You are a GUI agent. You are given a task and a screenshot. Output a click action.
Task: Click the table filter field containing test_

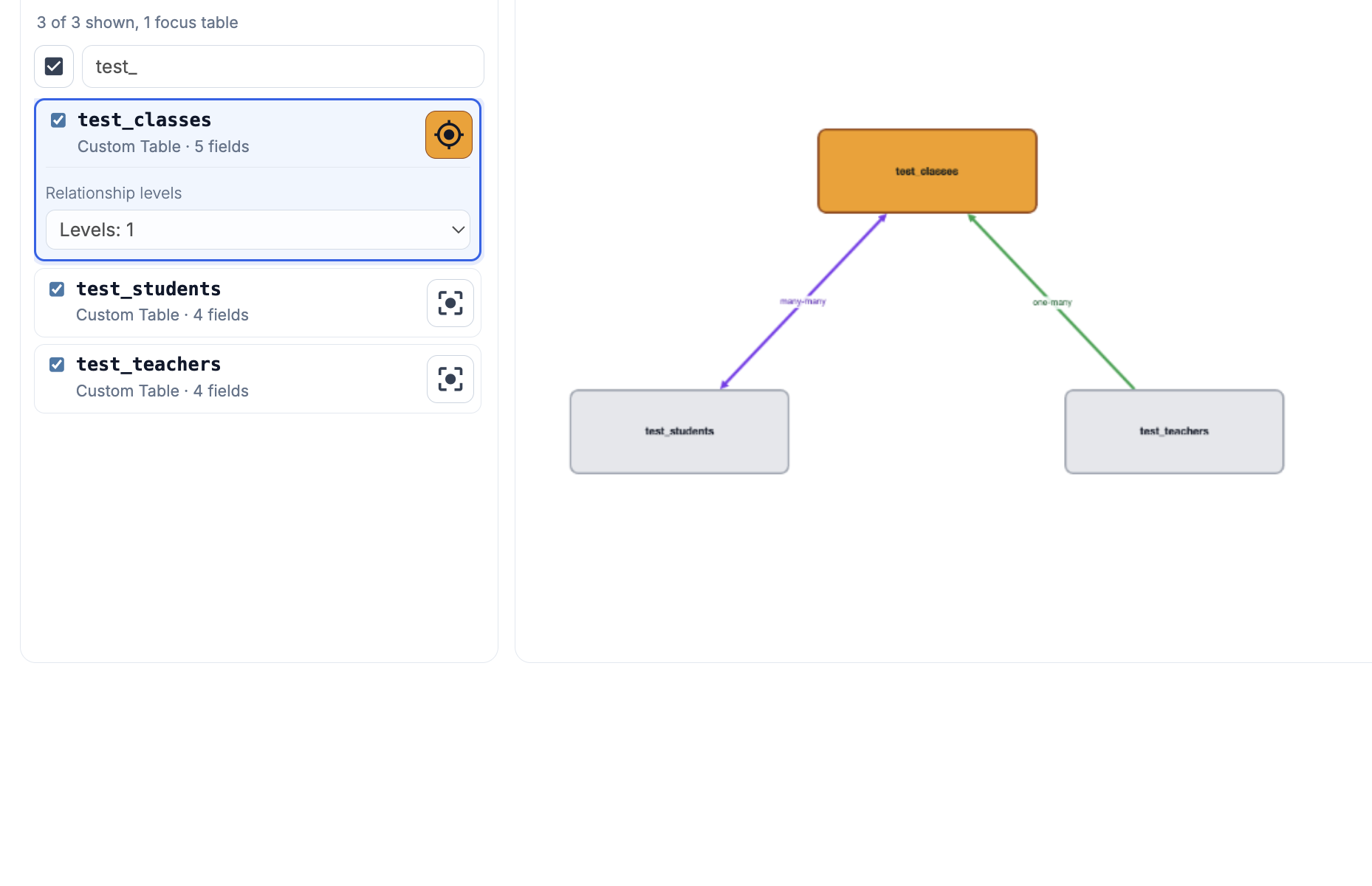click(x=283, y=66)
